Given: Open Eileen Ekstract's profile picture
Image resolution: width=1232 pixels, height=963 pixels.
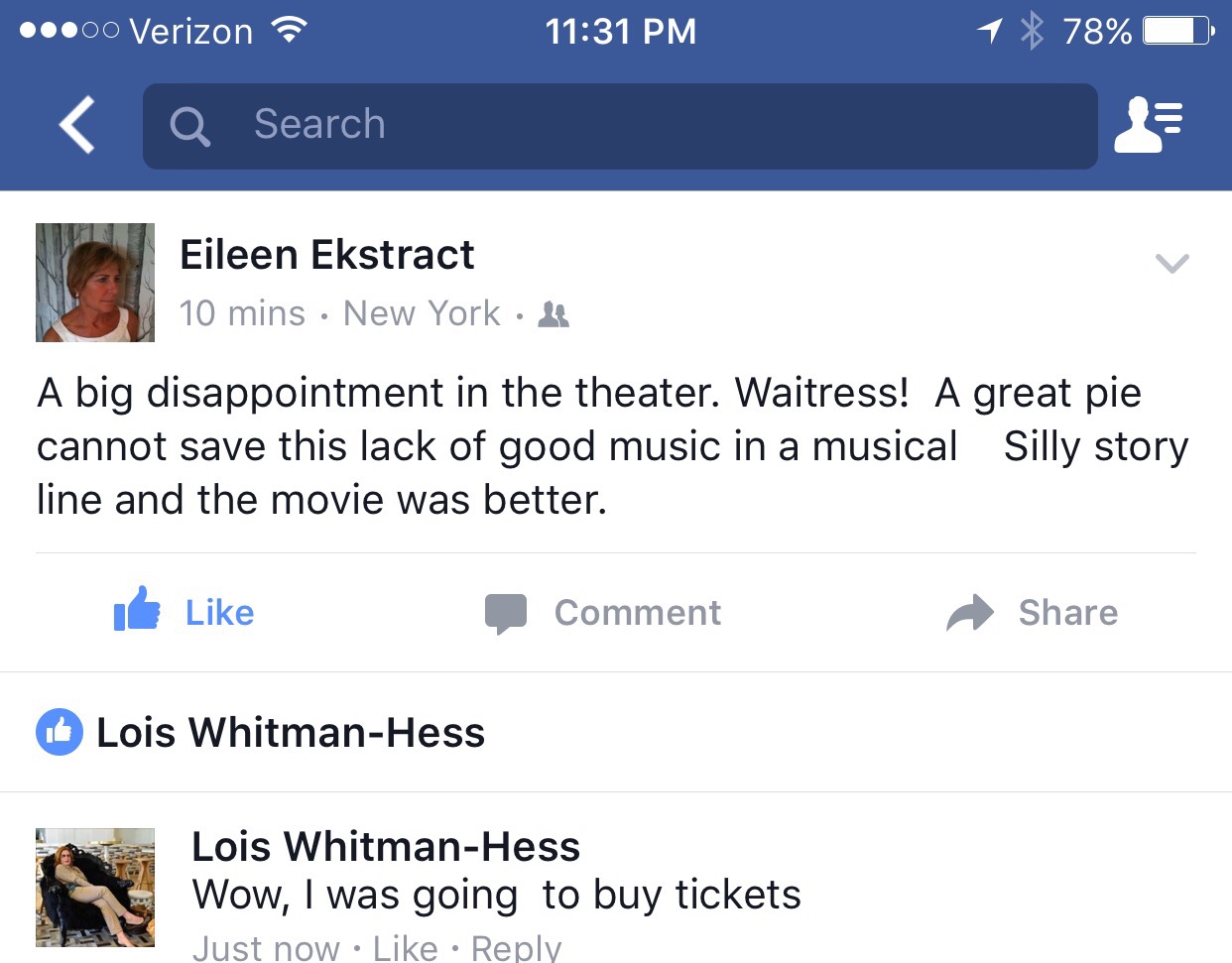Looking at the screenshot, I should (x=95, y=283).
